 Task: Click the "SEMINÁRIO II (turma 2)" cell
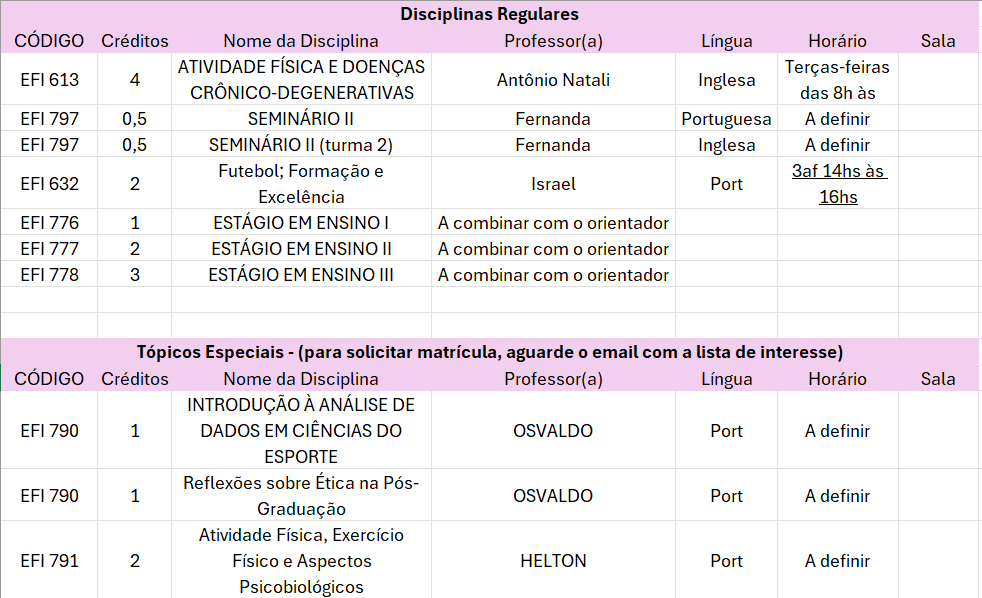[x=301, y=145]
